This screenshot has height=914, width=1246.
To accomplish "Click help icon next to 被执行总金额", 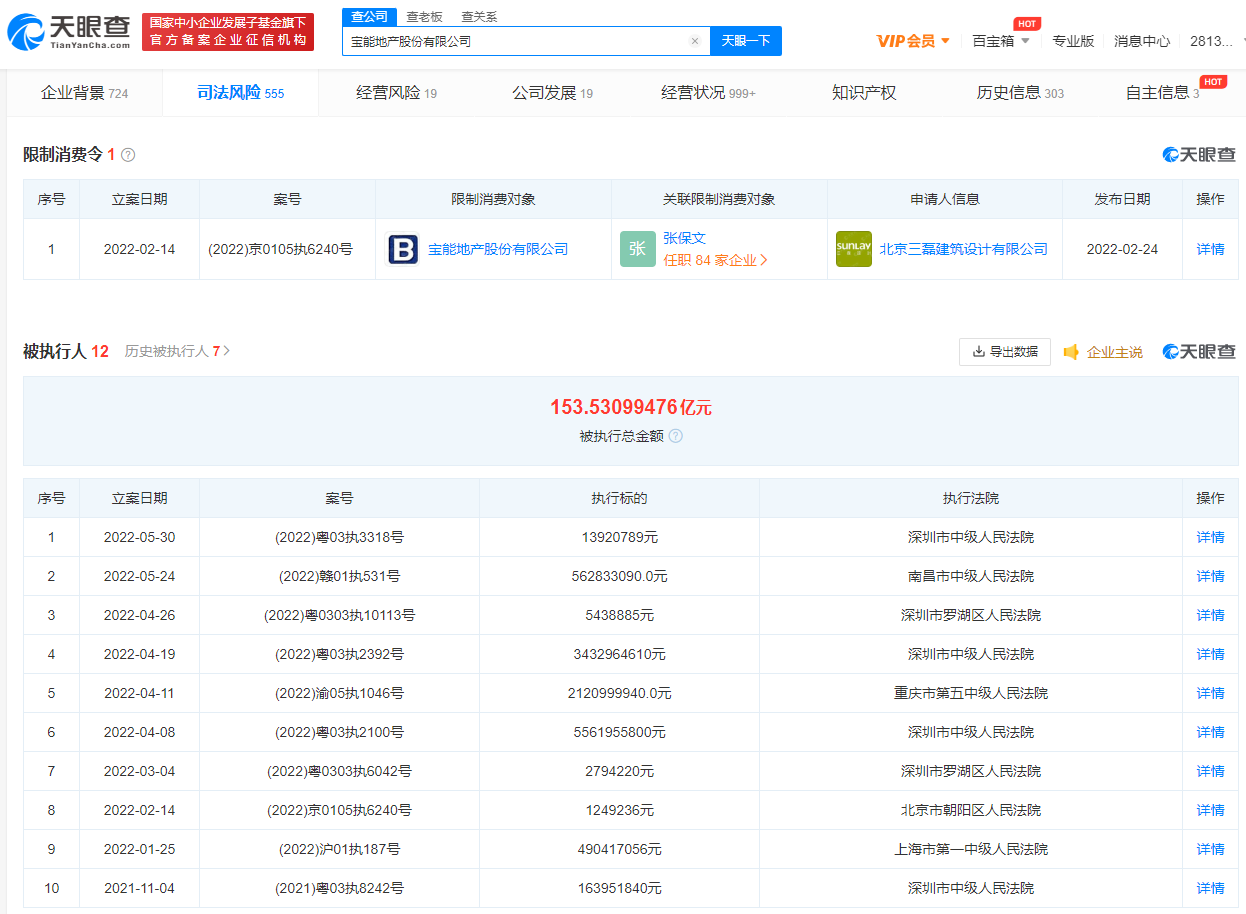I will point(676,436).
